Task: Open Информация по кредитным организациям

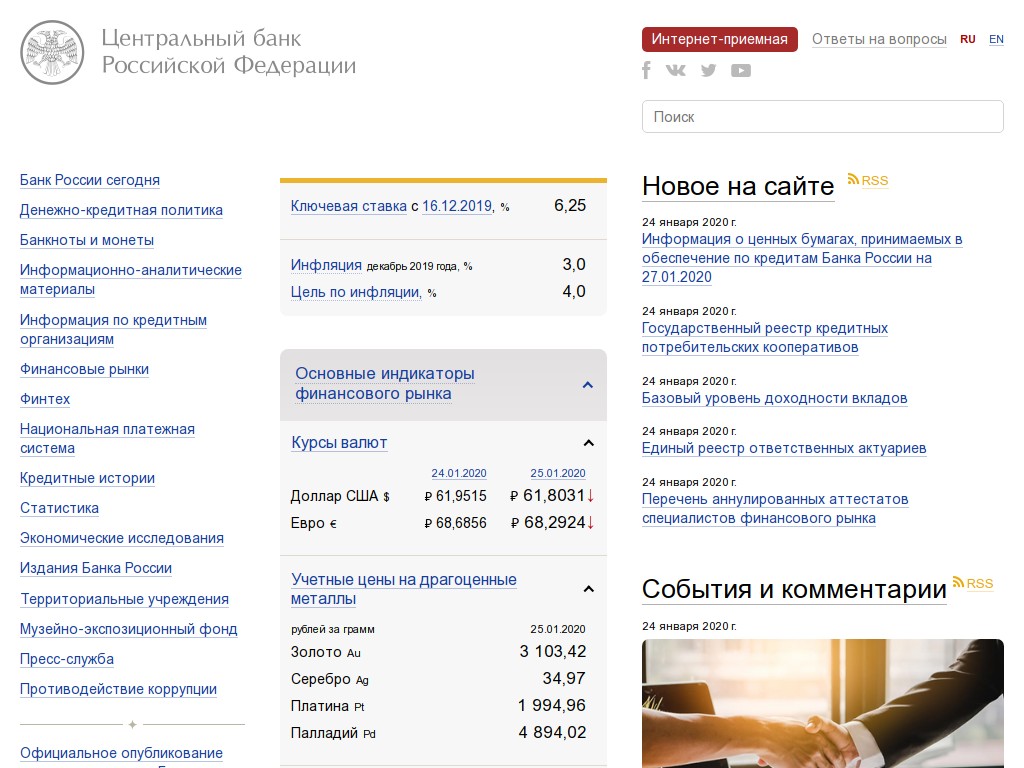Action: 113,330
